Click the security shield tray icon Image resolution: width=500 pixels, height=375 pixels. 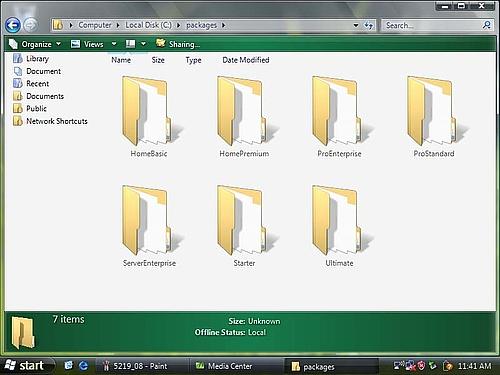[421, 366]
